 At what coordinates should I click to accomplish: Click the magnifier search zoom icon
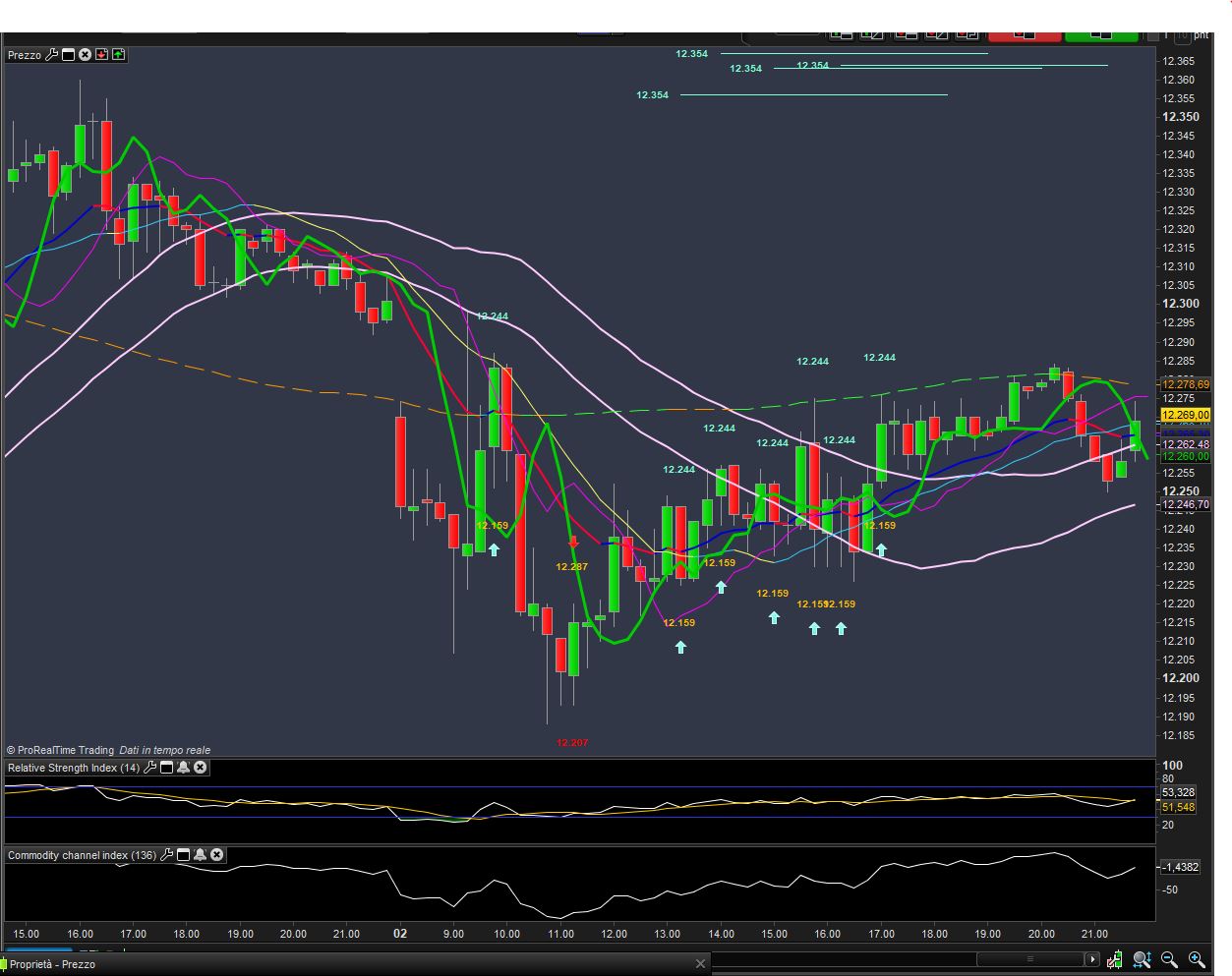coord(1142,959)
